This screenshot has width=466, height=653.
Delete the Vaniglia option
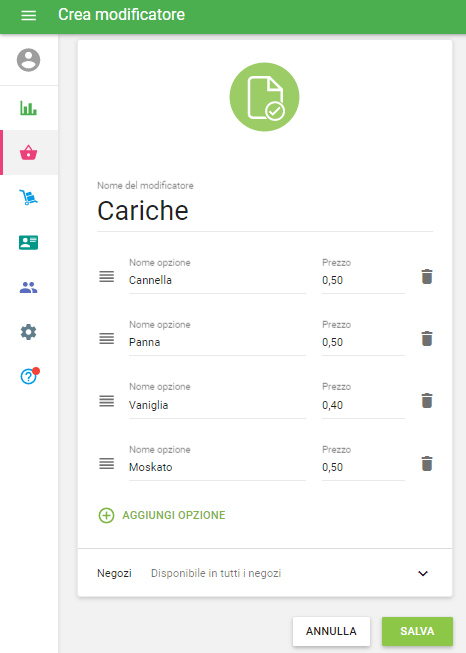coord(427,401)
